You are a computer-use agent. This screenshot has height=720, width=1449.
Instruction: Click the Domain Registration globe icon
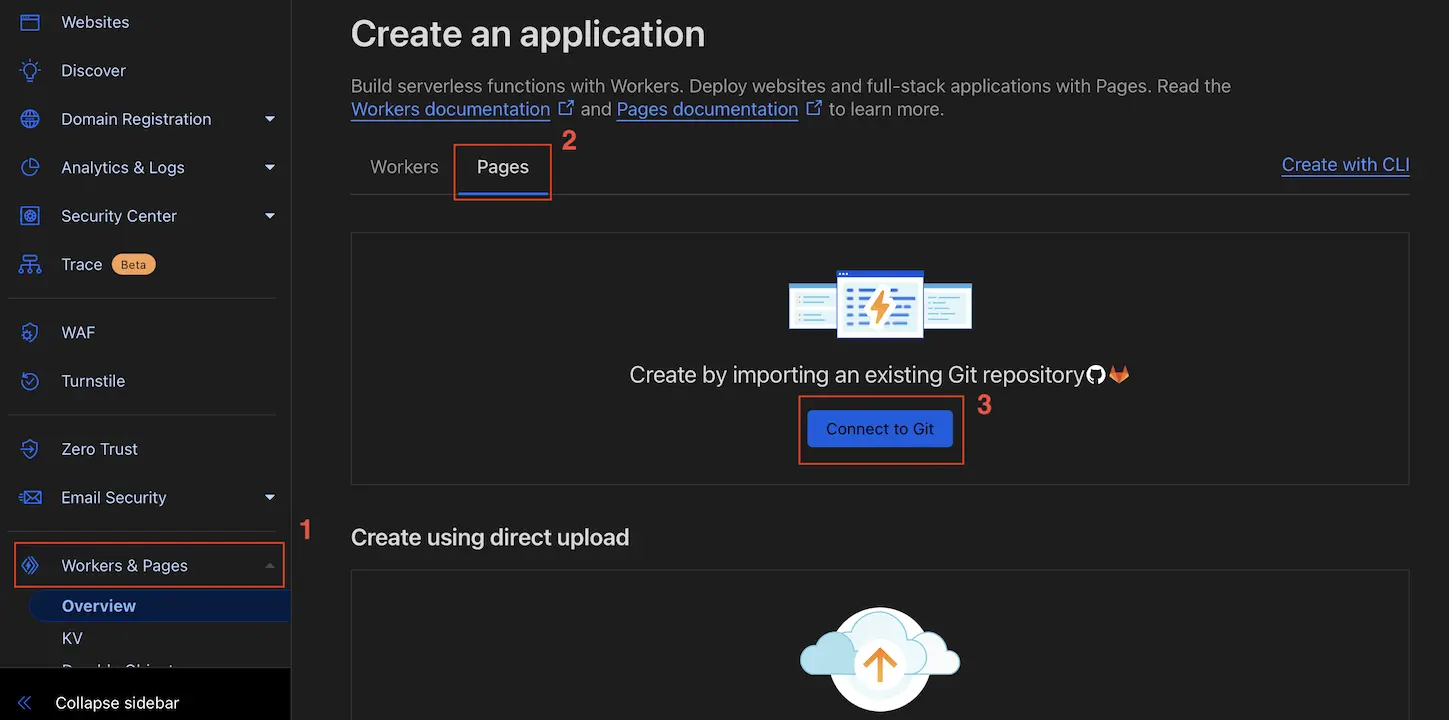(30, 119)
